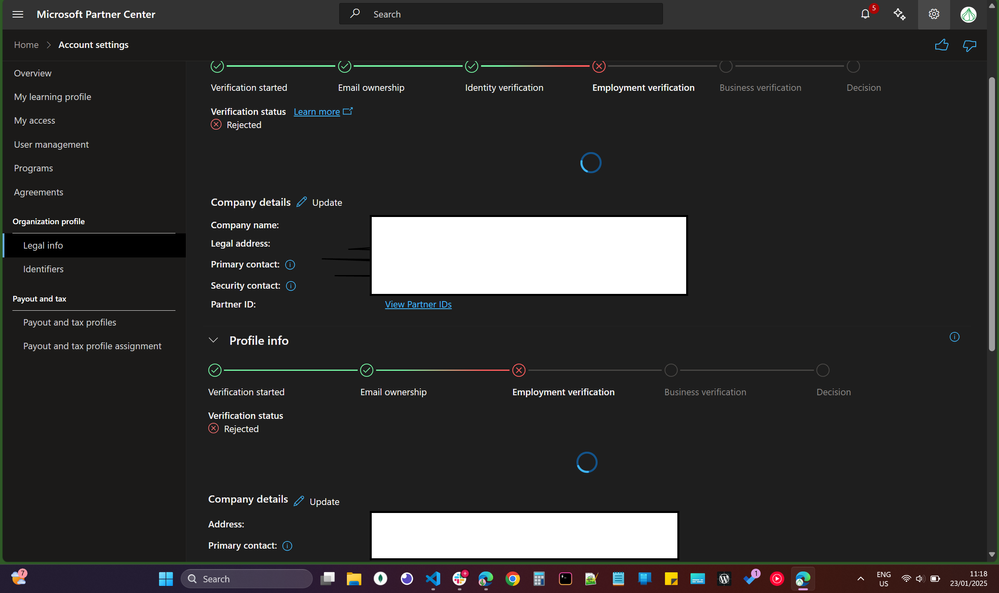Click the Payout and tax section header
The height and width of the screenshot is (593, 999).
(x=40, y=299)
